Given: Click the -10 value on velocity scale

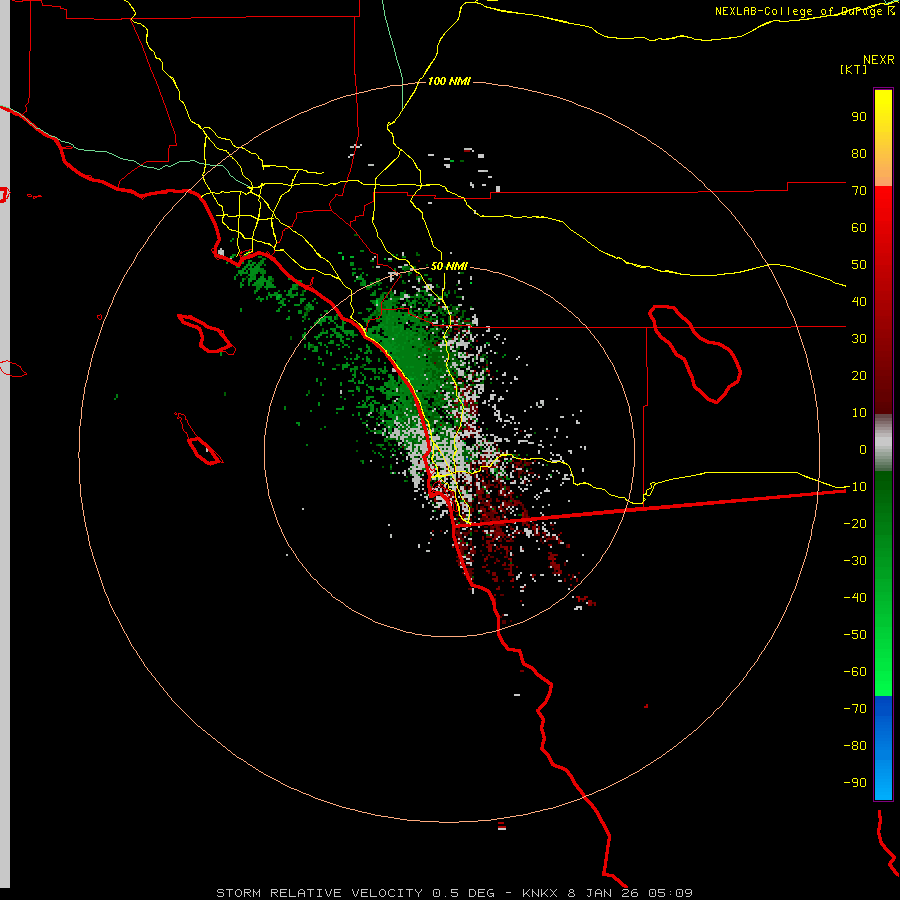Looking at the screenshot, I should point(855,487).
